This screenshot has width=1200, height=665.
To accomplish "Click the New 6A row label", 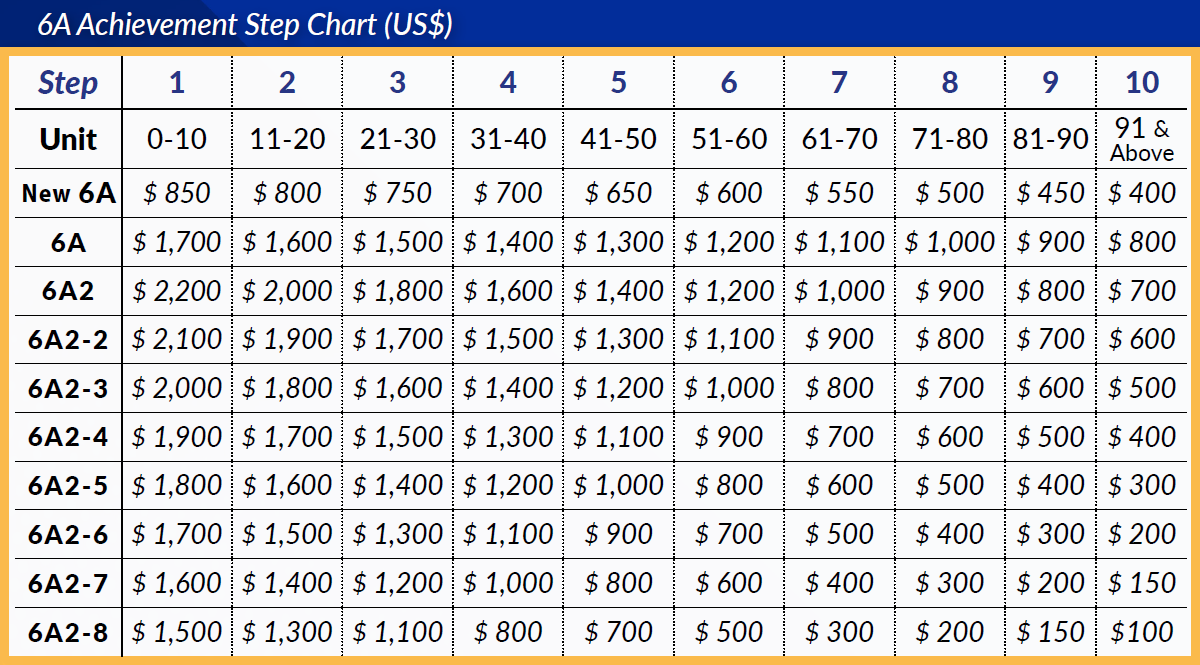I will coord(68,193).
